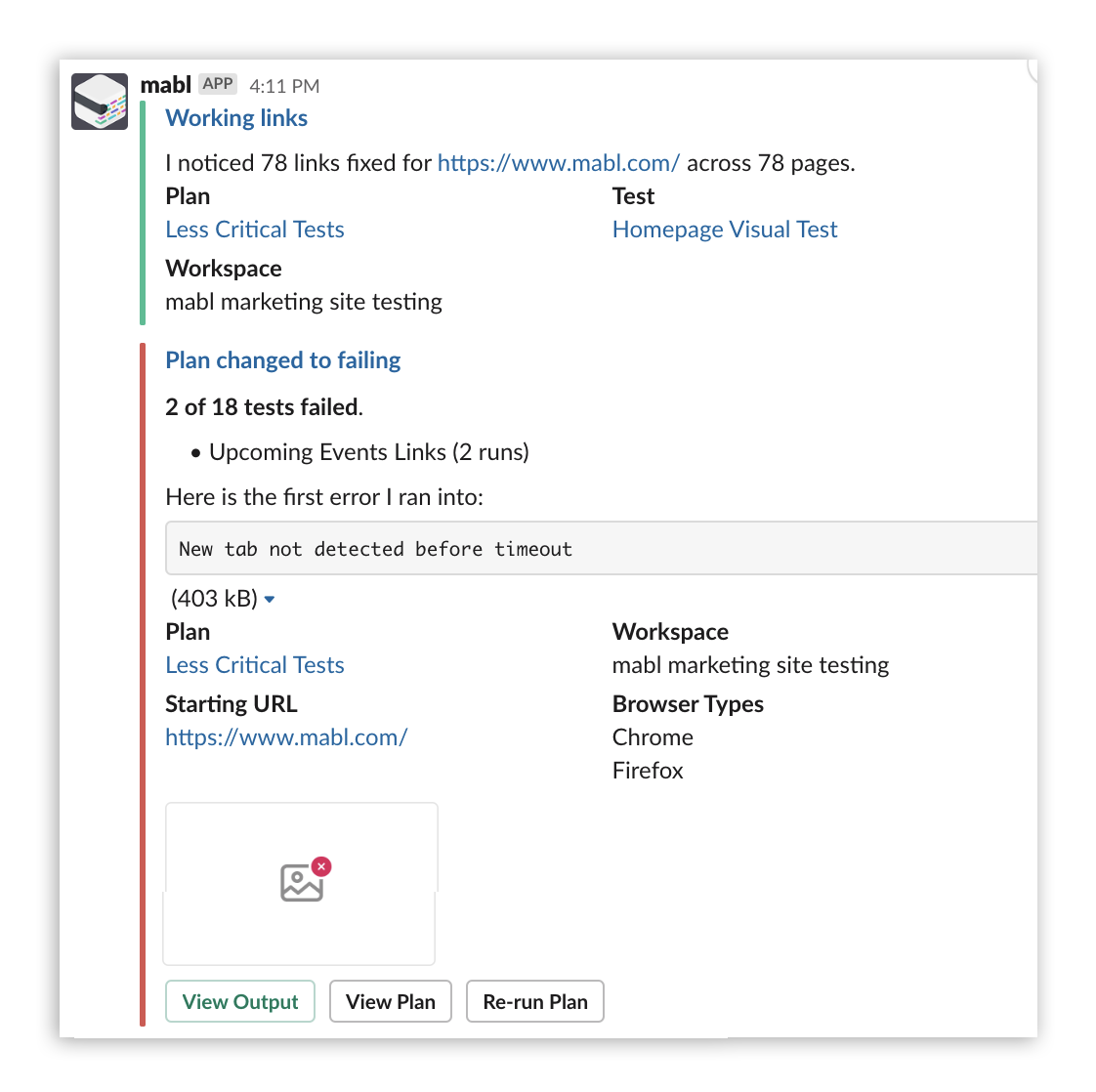Image resolution: width=1096 pixels, height=1092 pixels.
Task: Open the broken image thumbnail preview
Action: [301, 884]
